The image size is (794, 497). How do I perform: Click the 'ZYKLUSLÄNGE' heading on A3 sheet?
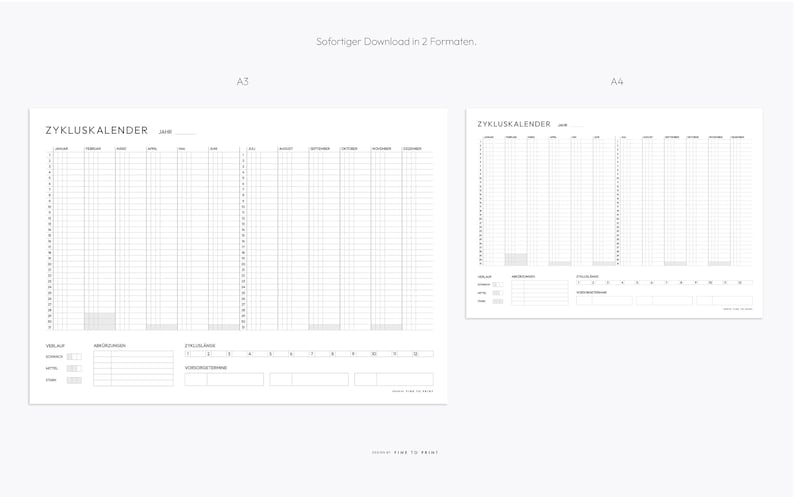(200, 346)
